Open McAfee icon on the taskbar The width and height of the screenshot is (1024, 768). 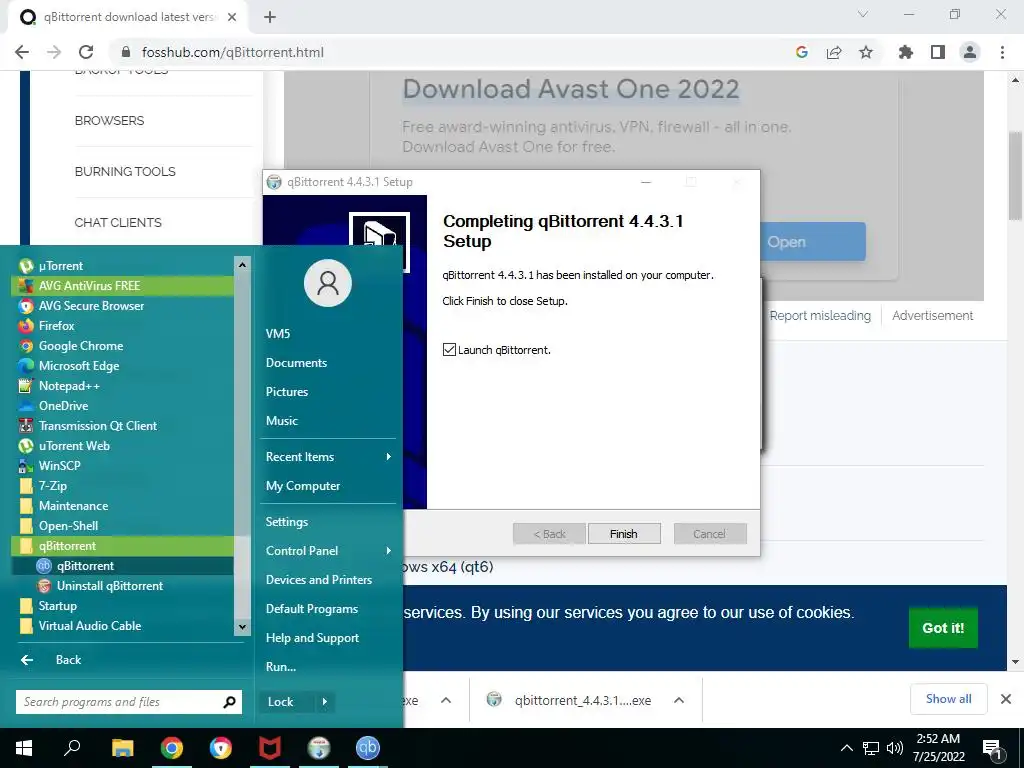(270, 748)
